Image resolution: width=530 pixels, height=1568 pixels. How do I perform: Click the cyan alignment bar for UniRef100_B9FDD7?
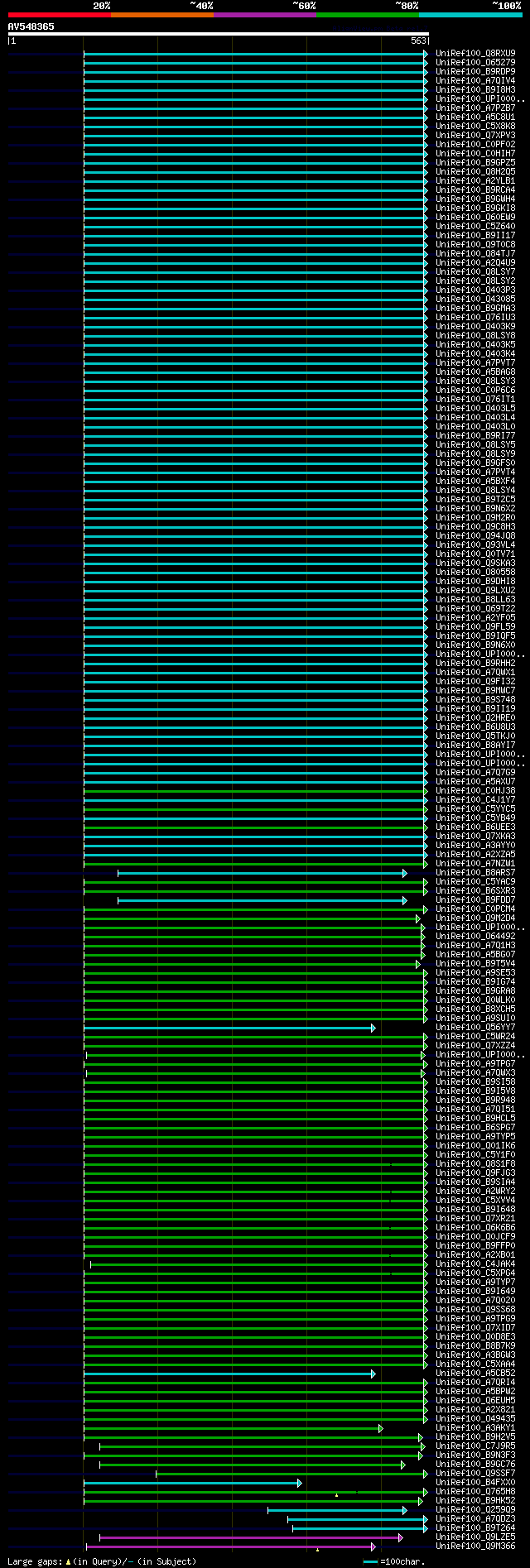263,900
